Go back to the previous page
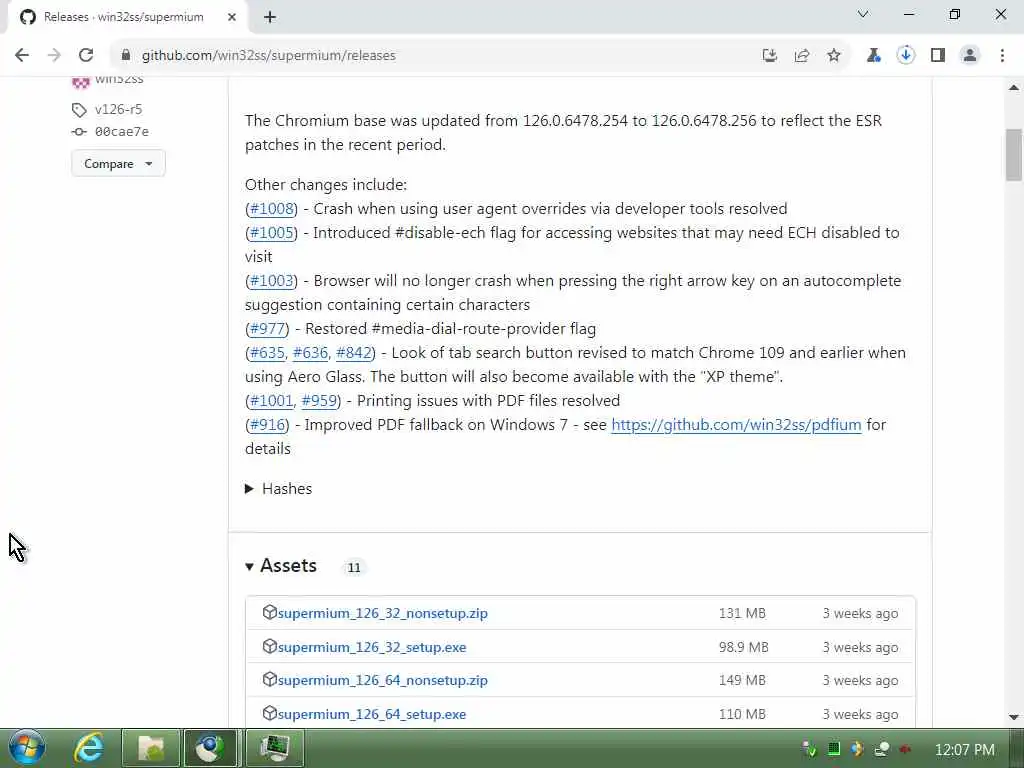The width and height of the screenshot is (1024, 768). 22,56
